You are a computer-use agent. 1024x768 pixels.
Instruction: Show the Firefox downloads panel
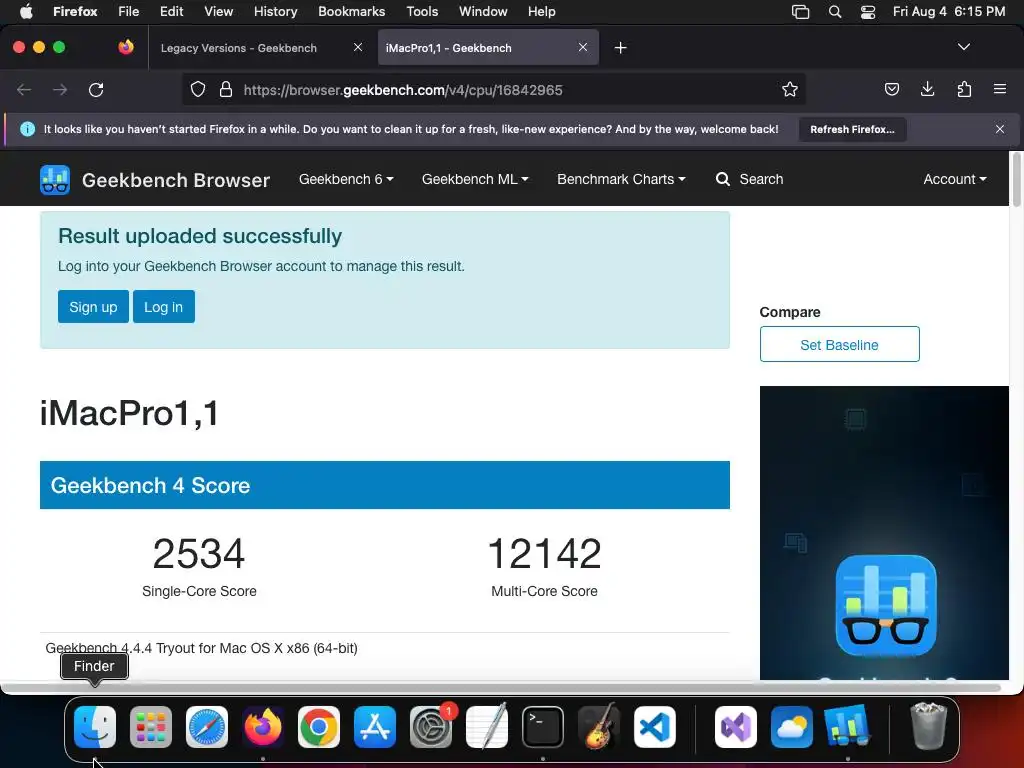pos(927,89)
